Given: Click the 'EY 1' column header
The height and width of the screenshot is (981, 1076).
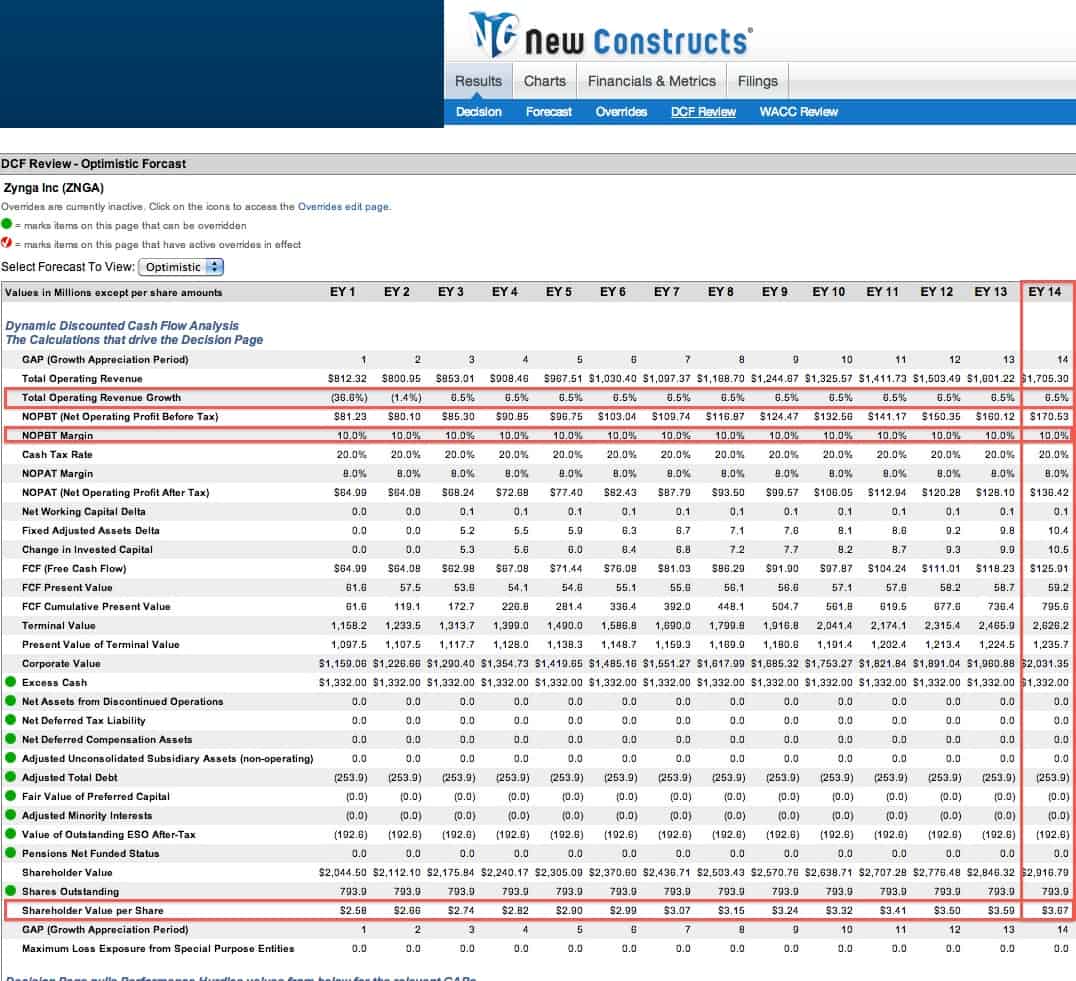Looking at the screenshot, I should point(342,292).
